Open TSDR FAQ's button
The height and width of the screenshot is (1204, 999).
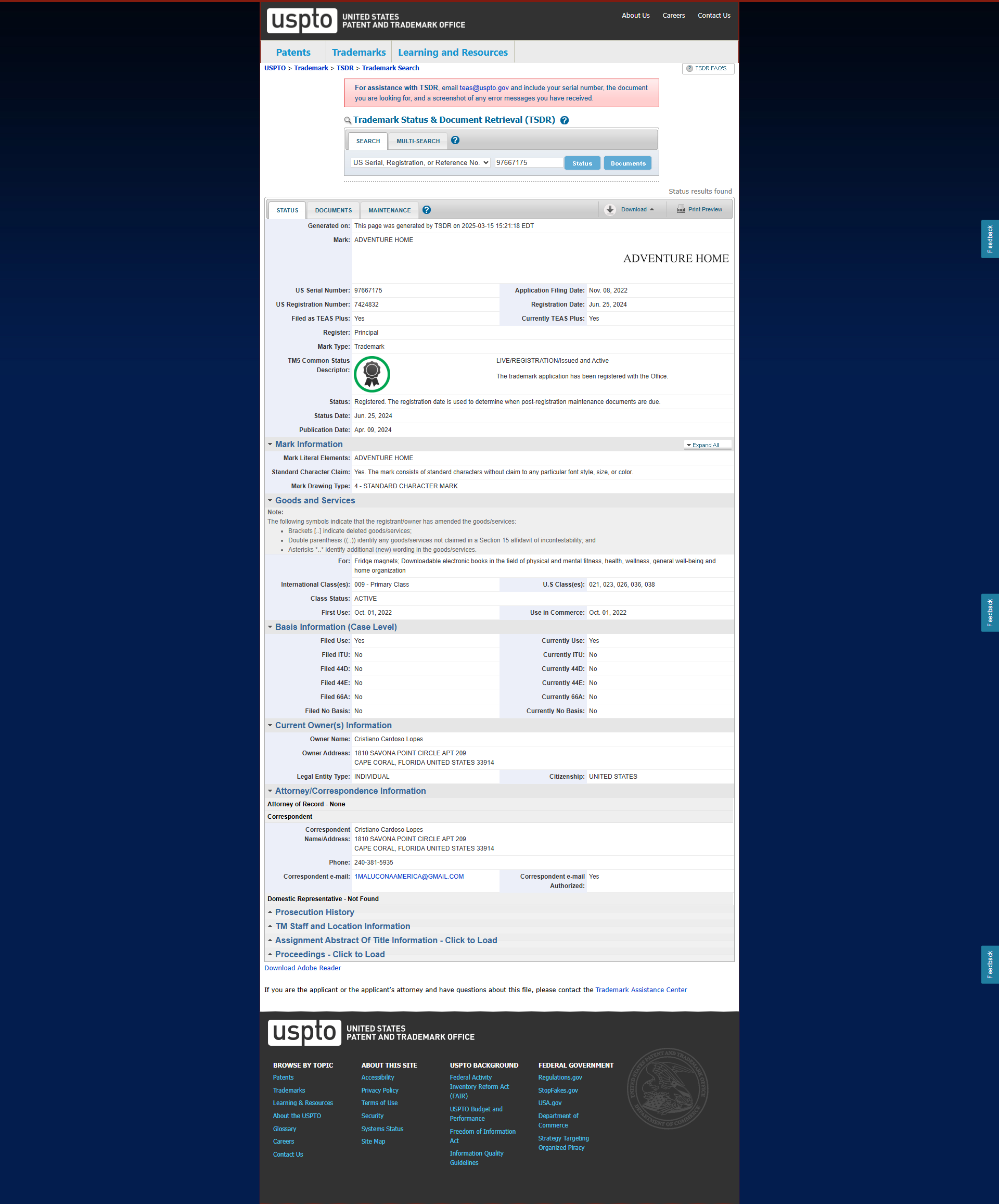tap(708, 68)
